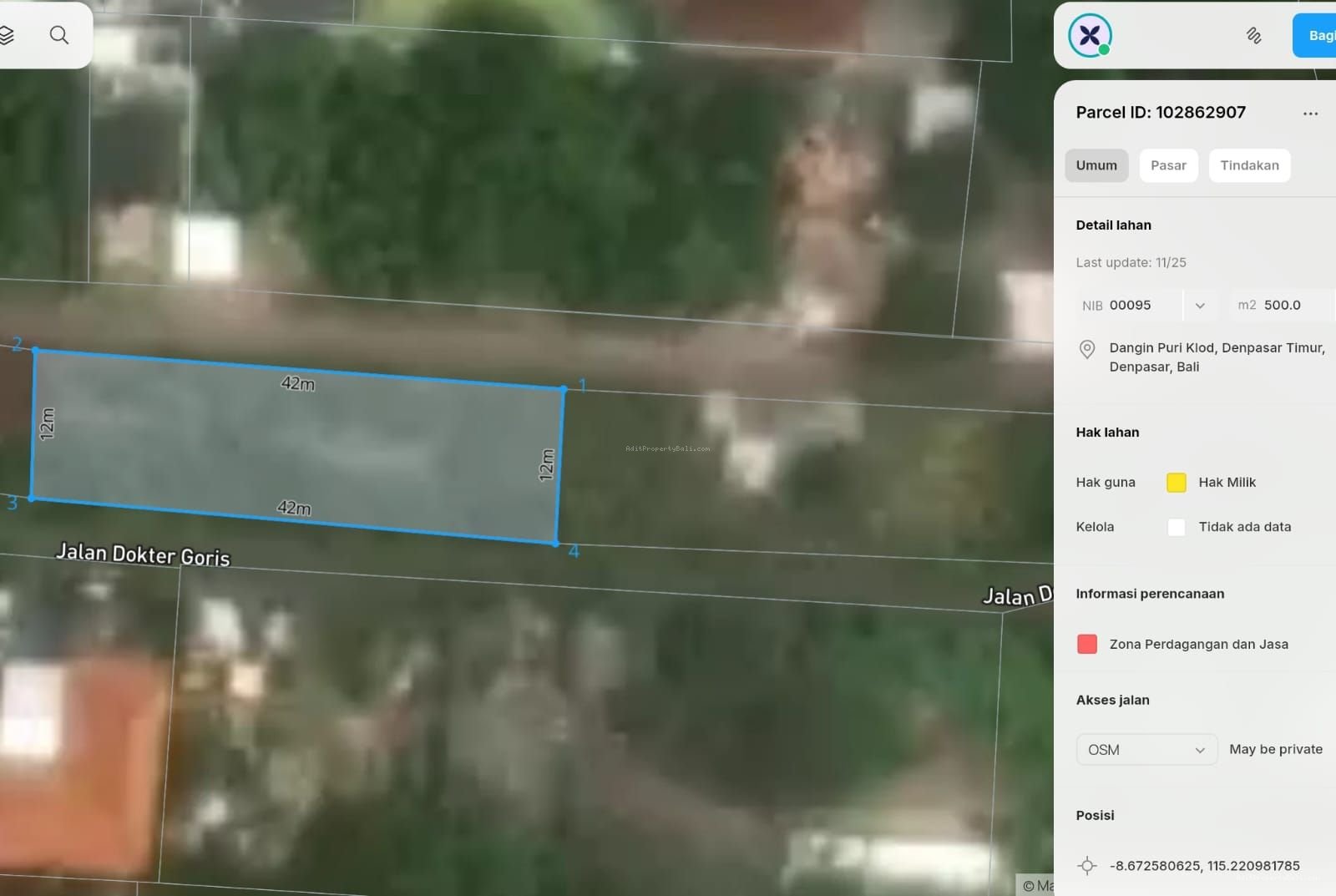Switch to the Tindakan tab
The image size is (1336, 896).
[1249, 165]
